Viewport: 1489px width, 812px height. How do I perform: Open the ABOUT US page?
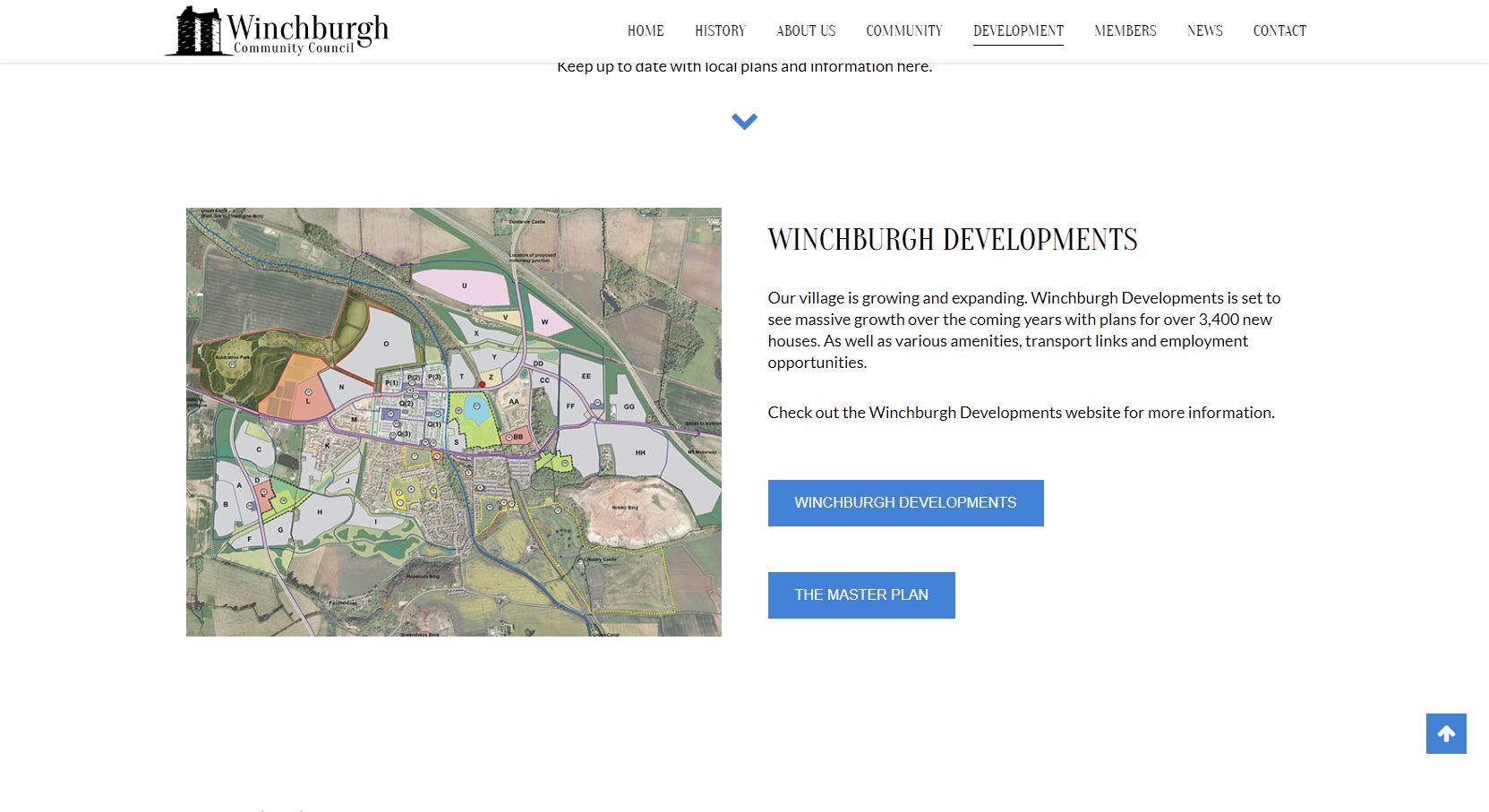point(805,30)
